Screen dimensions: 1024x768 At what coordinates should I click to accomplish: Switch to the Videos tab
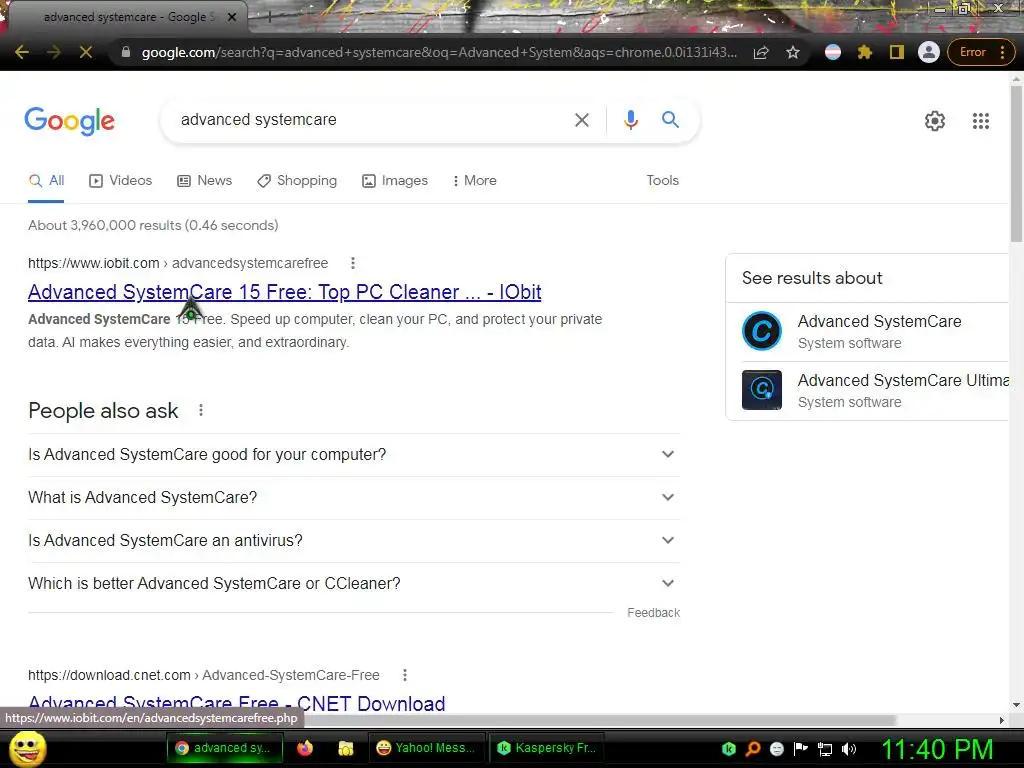[121, 181]
